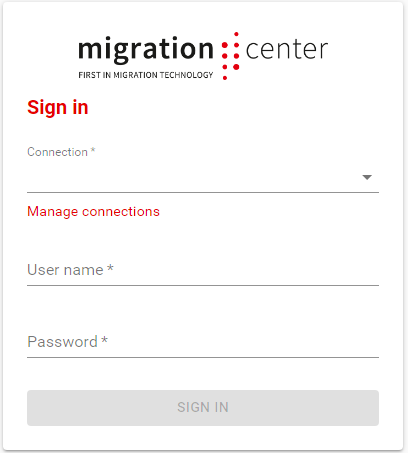This screenshot has height=454, width=408.
Task: Click the asterisk after Password
Action: click(x=105, y=340)
